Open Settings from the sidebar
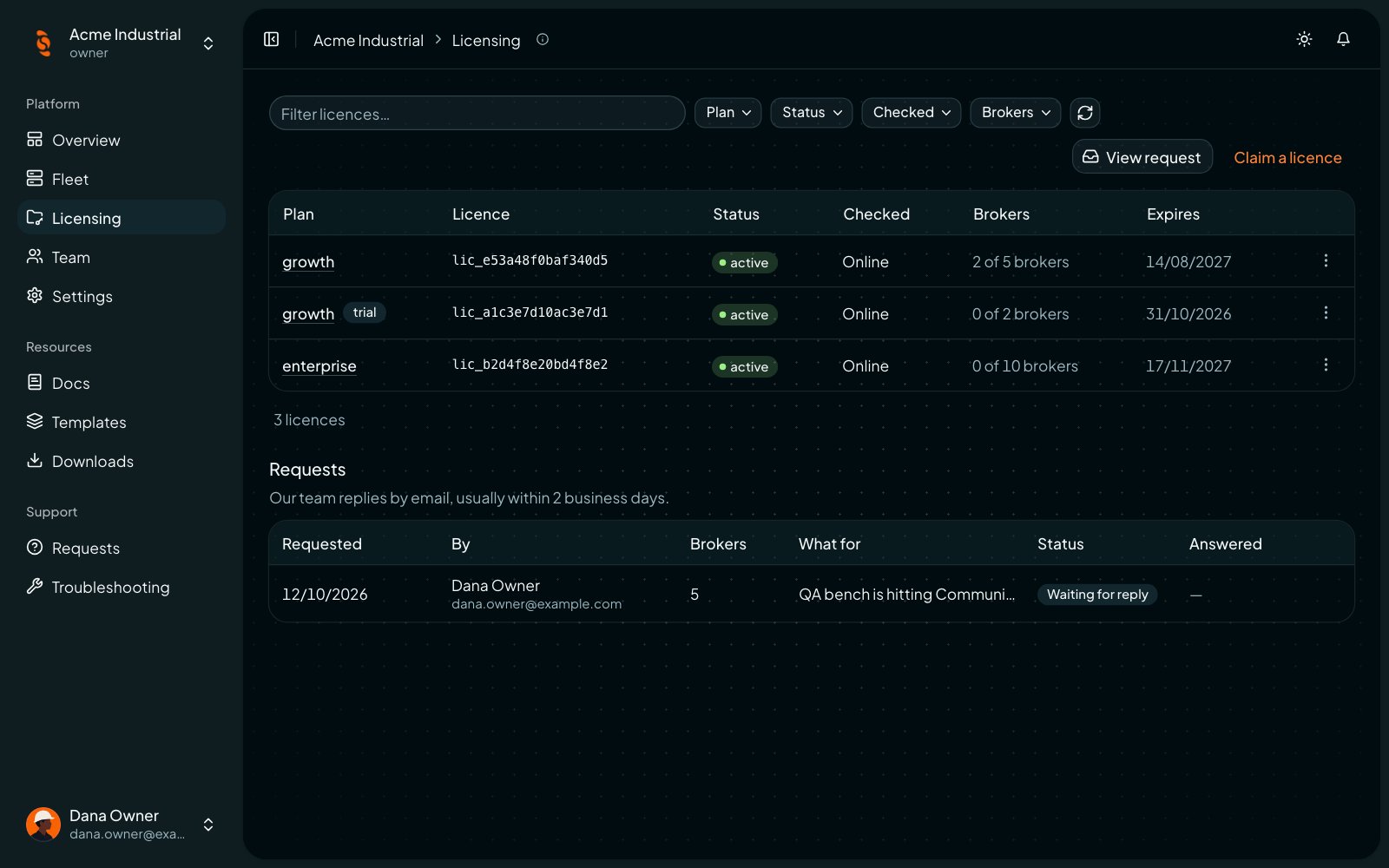 (122, 296)
